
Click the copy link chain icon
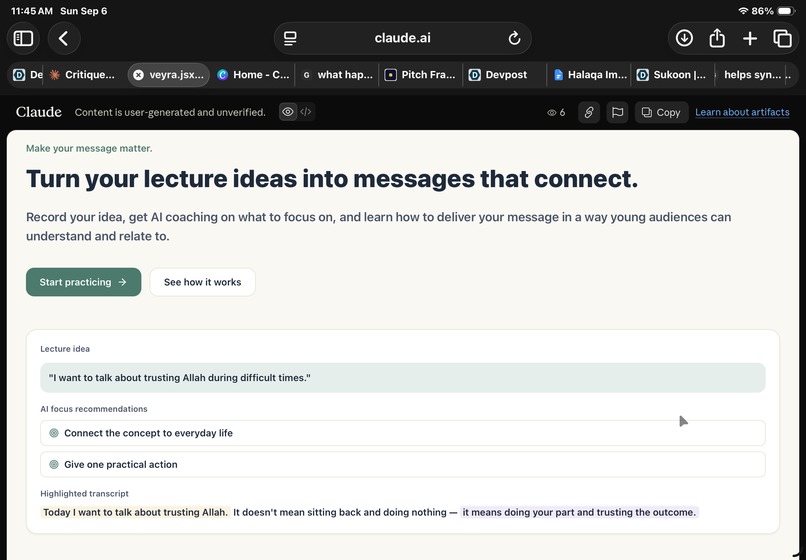(589, 112)
